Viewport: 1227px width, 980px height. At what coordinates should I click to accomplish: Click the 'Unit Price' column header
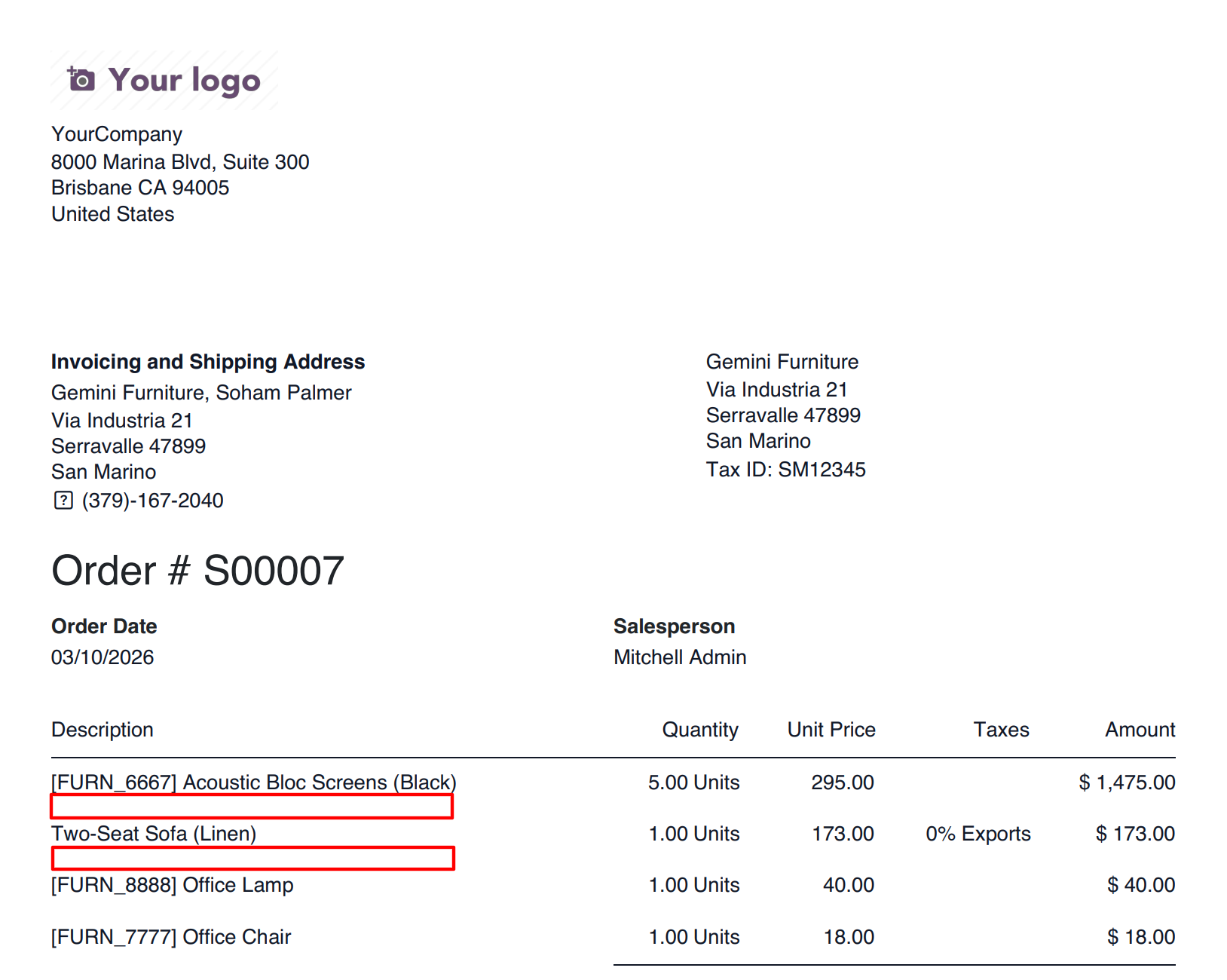[832, 730]
